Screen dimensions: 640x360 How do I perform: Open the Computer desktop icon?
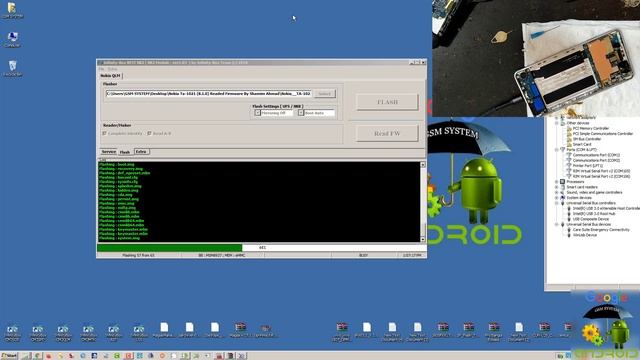[x=12, y=39]
